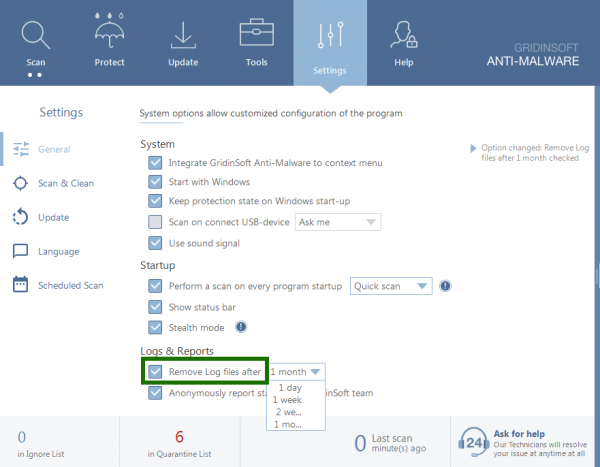Switch to the Protect tab label
The image size is (600, 467).
point(109,62)
